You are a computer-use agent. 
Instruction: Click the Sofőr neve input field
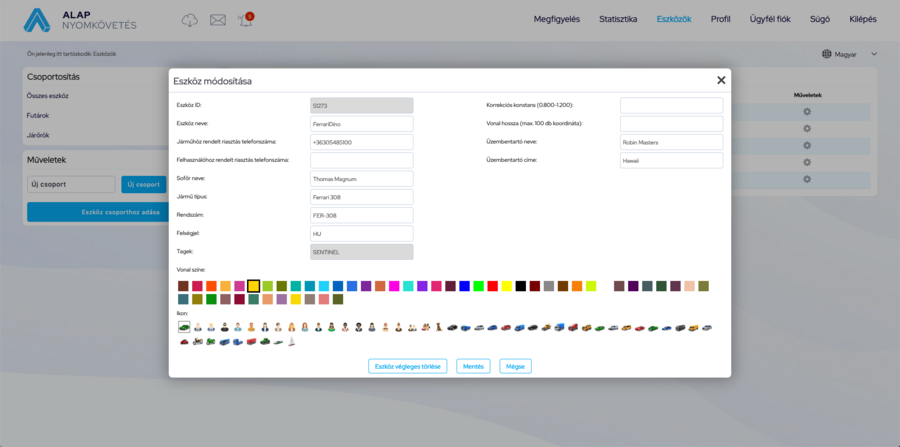tap(361, 179)
